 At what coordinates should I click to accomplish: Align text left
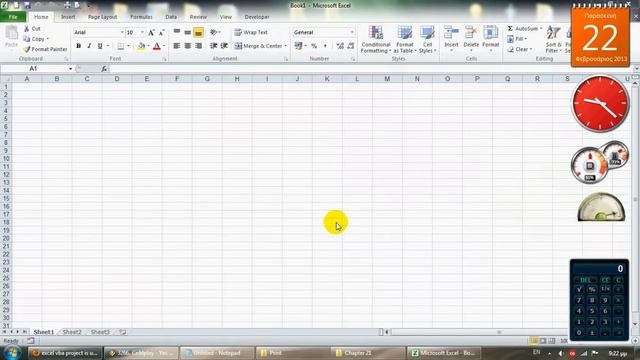click(x=177, y=46)
